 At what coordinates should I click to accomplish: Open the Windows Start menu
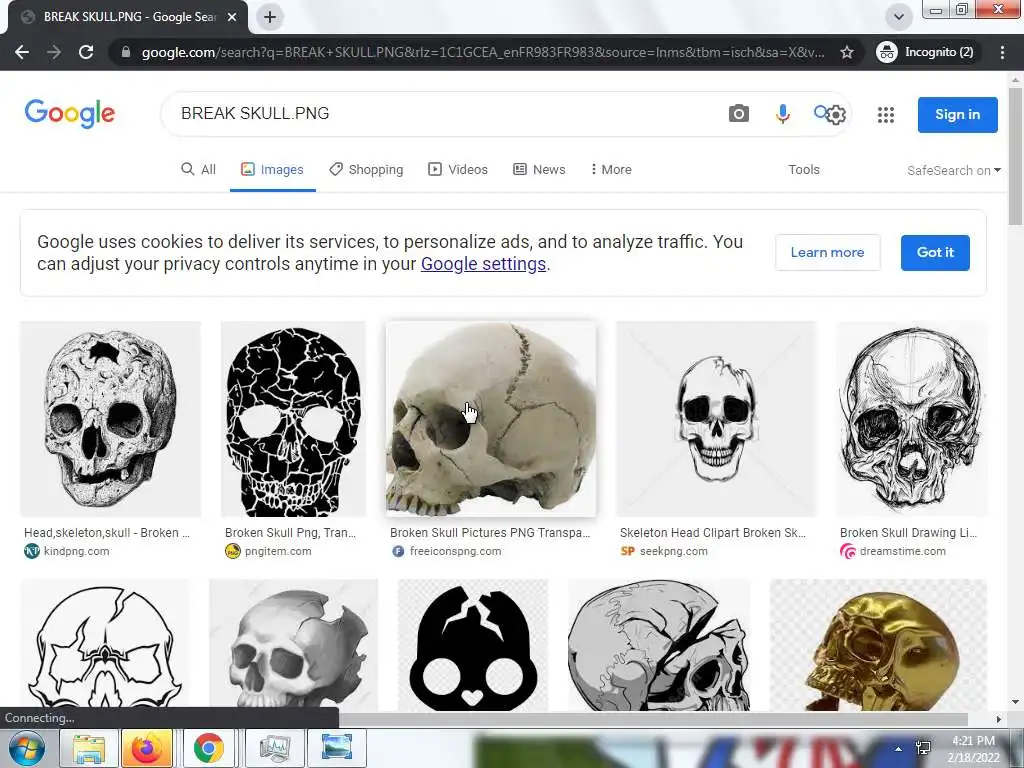pyautogui.click(x=27, y=748)
